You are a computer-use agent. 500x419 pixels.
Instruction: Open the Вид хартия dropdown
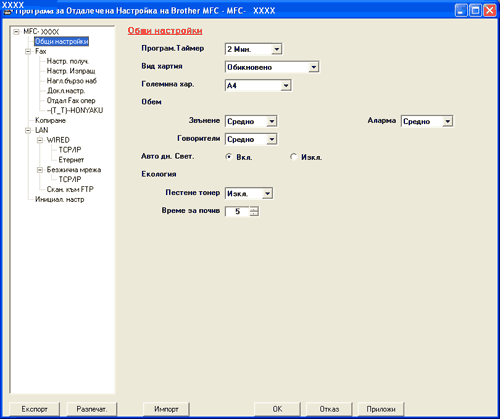point(313,67)
